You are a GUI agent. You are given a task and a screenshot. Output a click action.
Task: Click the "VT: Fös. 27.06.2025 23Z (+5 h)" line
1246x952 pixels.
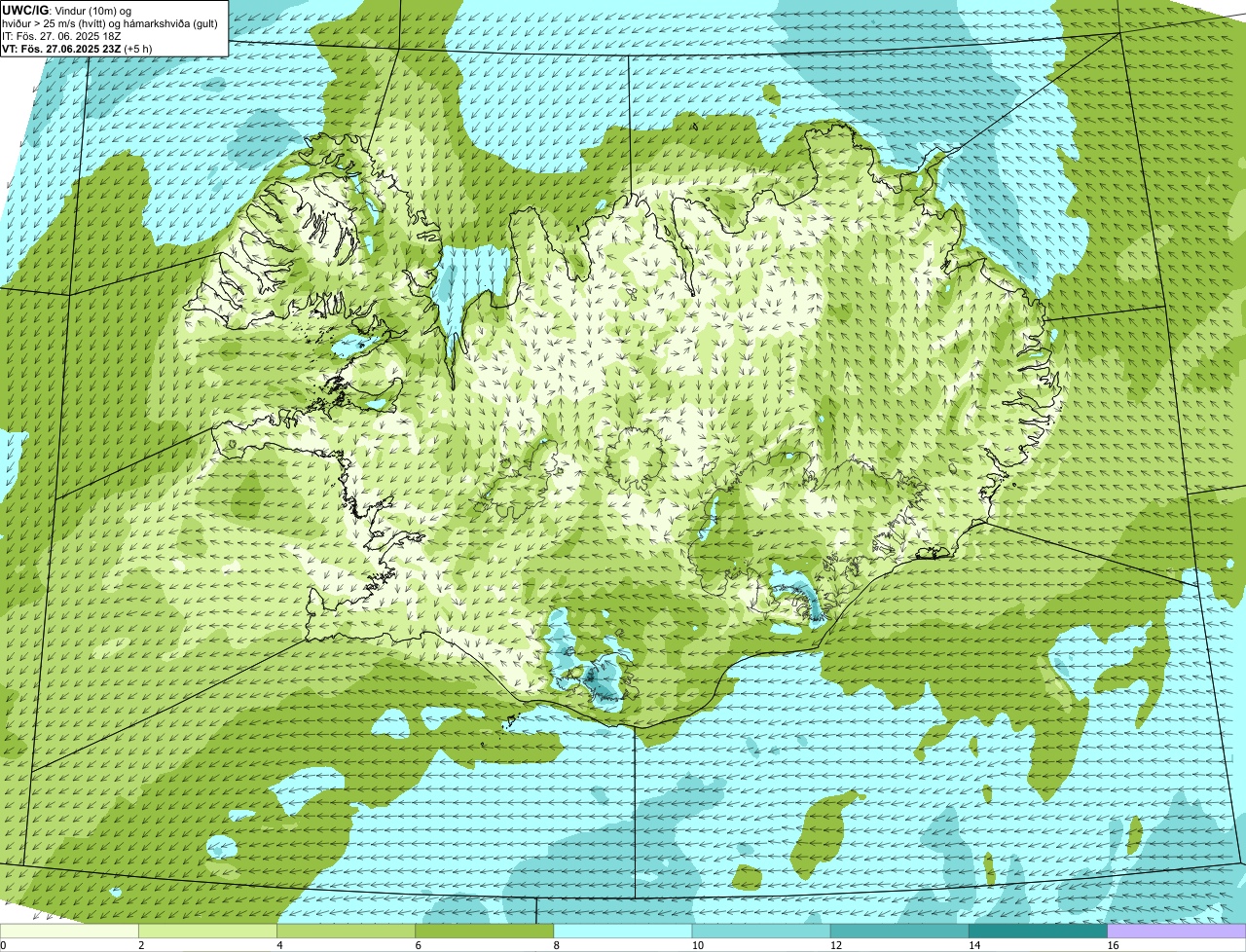77,48
